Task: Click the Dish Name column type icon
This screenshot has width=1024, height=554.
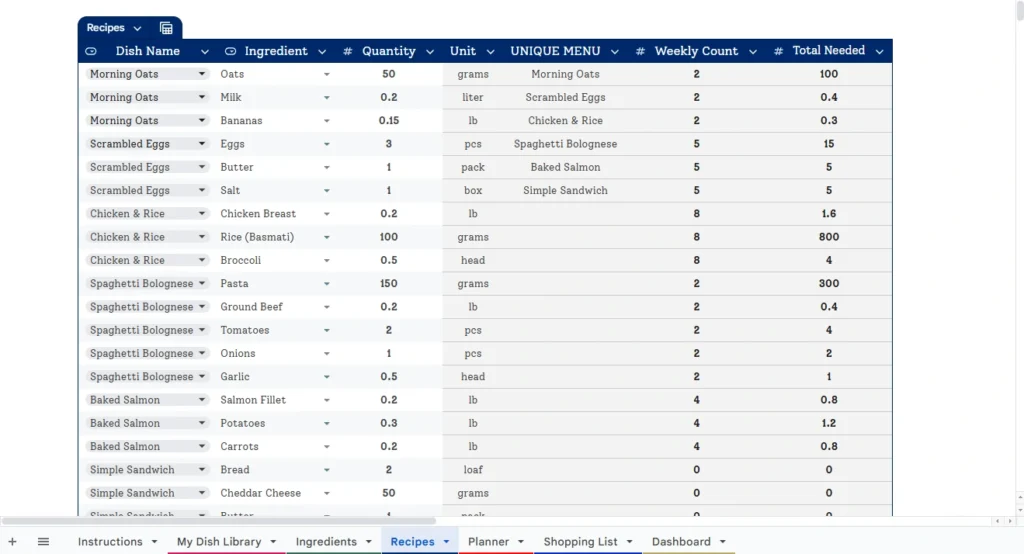Action: (91, 51)
